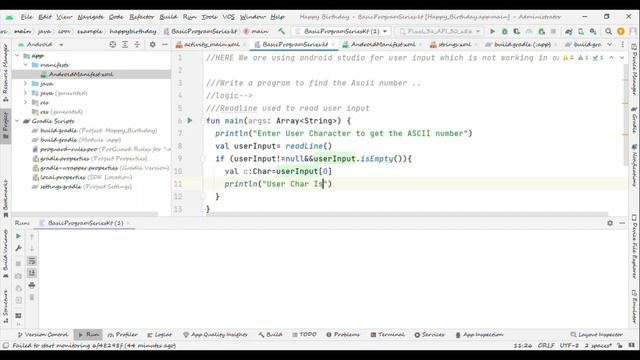Image resolution: width=640 pixels, height=360 pixels.
Task: Click the Make Project hammer icon
Action: pos(281,31)
